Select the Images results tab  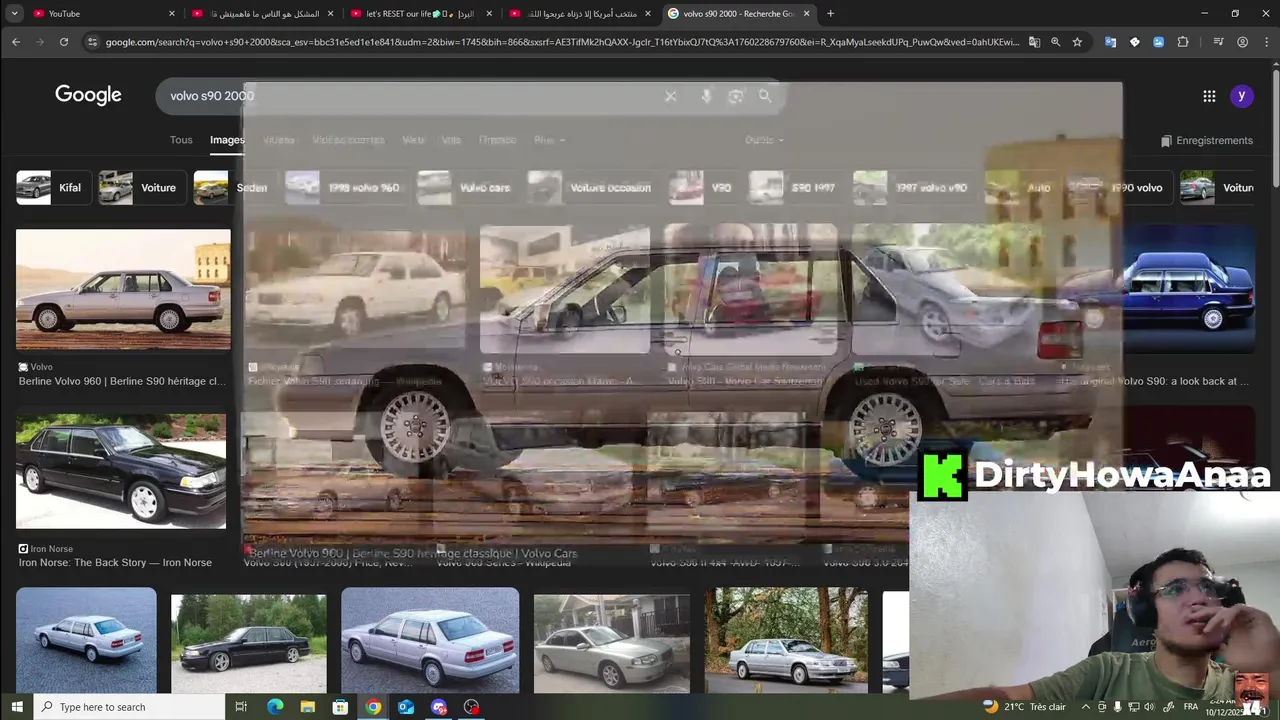click(x=227, y=140)
